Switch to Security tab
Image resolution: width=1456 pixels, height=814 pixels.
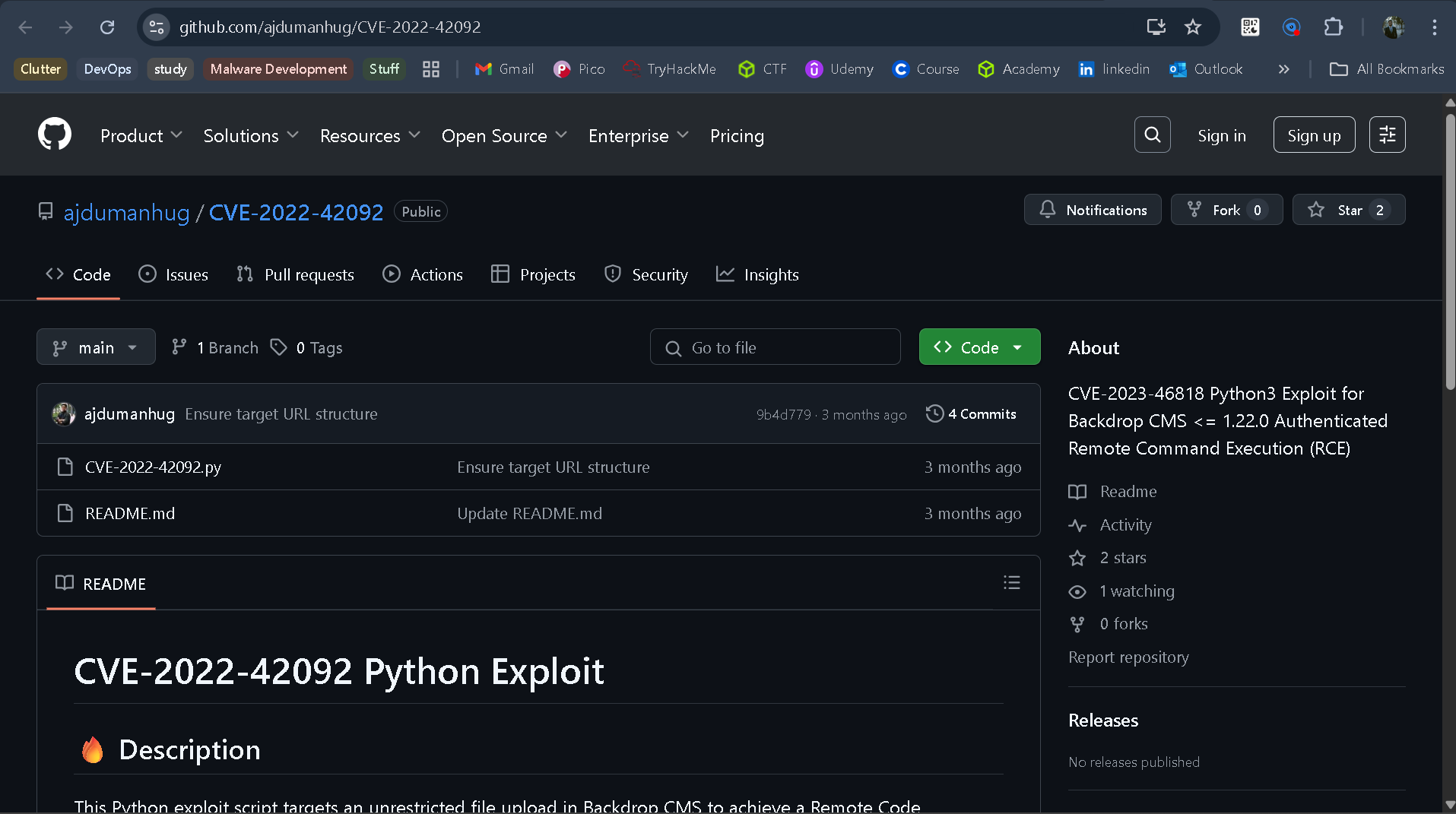646,274
